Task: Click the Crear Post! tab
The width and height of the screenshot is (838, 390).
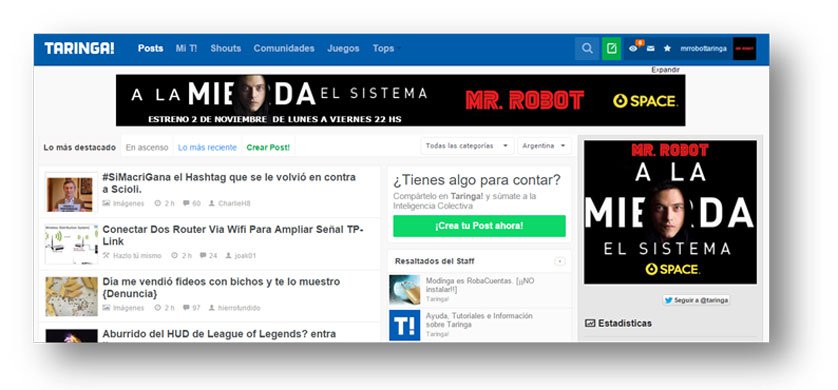Action: 268,147
